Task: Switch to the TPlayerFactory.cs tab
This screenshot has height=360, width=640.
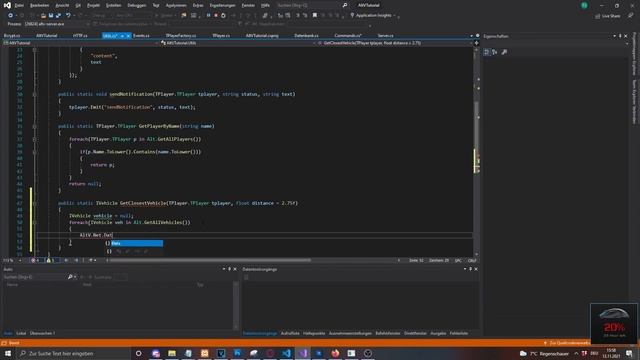Action: tap(181, 36)
